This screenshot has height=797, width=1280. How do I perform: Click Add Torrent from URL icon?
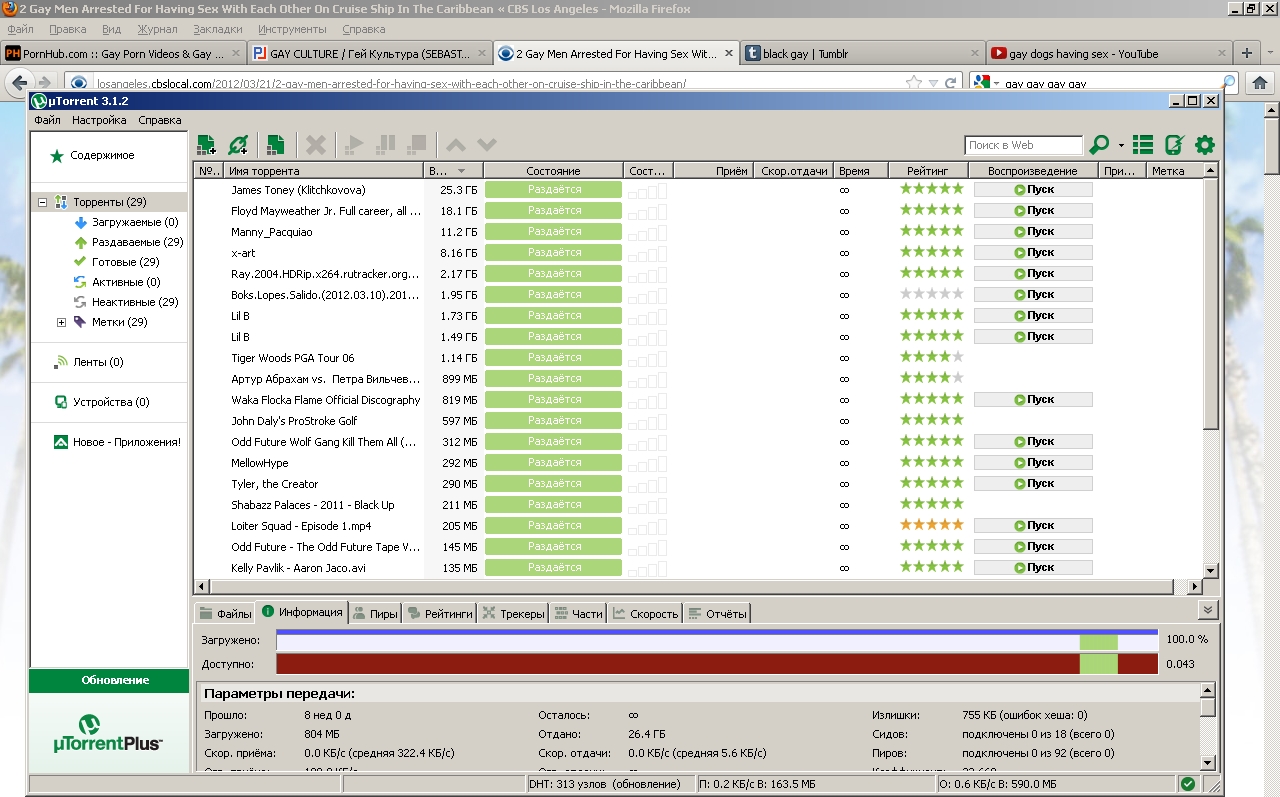[x=237, y=145]
